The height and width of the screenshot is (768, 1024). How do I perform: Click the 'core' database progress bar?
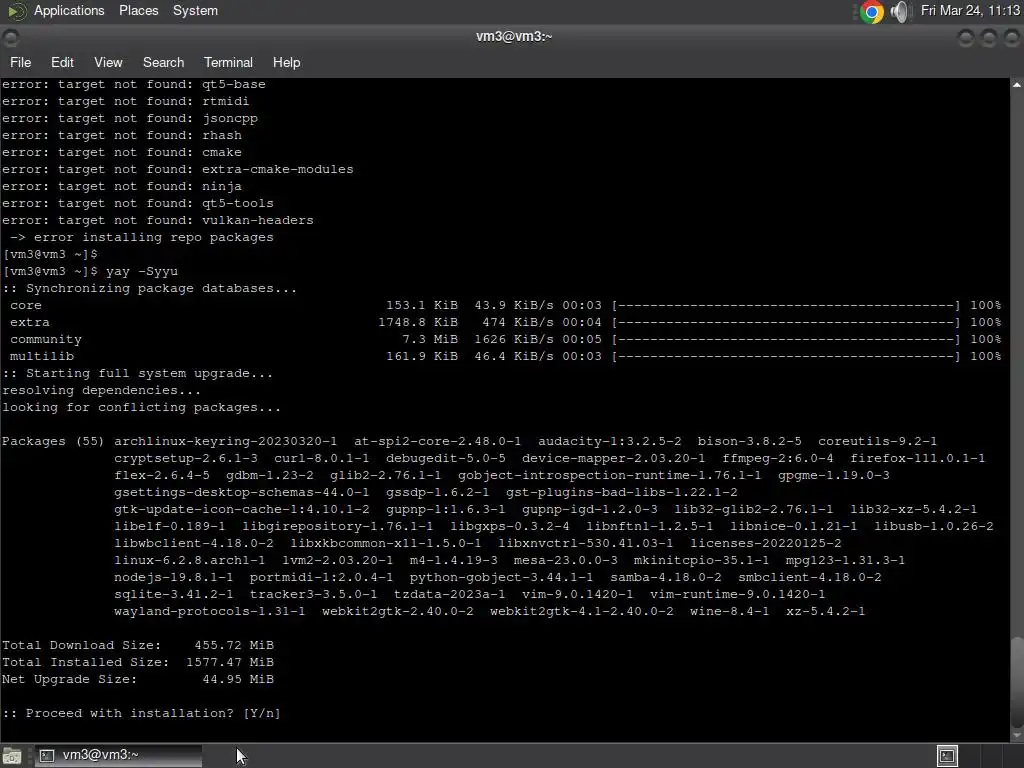point(786,305)
